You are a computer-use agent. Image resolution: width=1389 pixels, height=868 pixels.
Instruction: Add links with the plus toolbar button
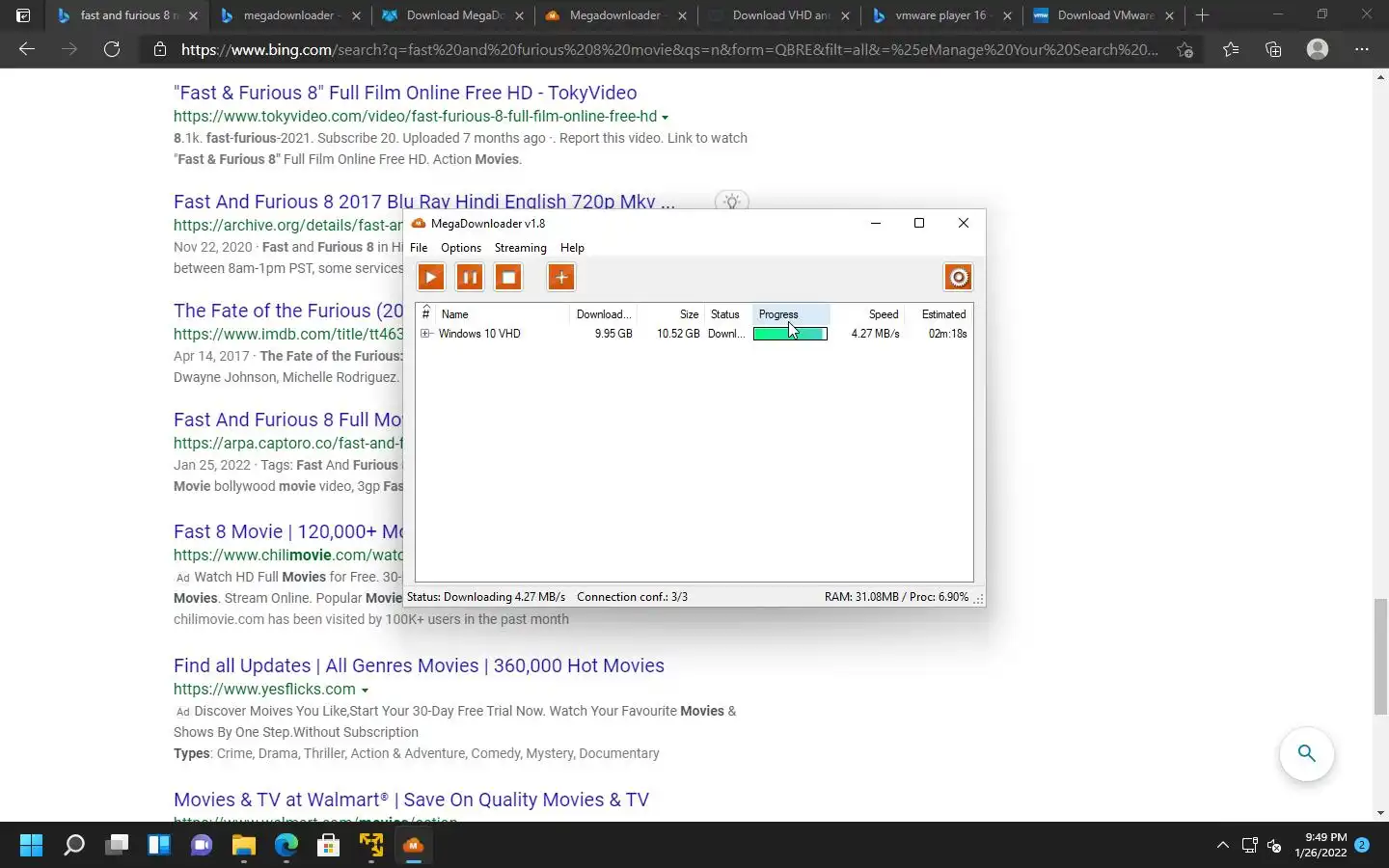pos(561,278)
